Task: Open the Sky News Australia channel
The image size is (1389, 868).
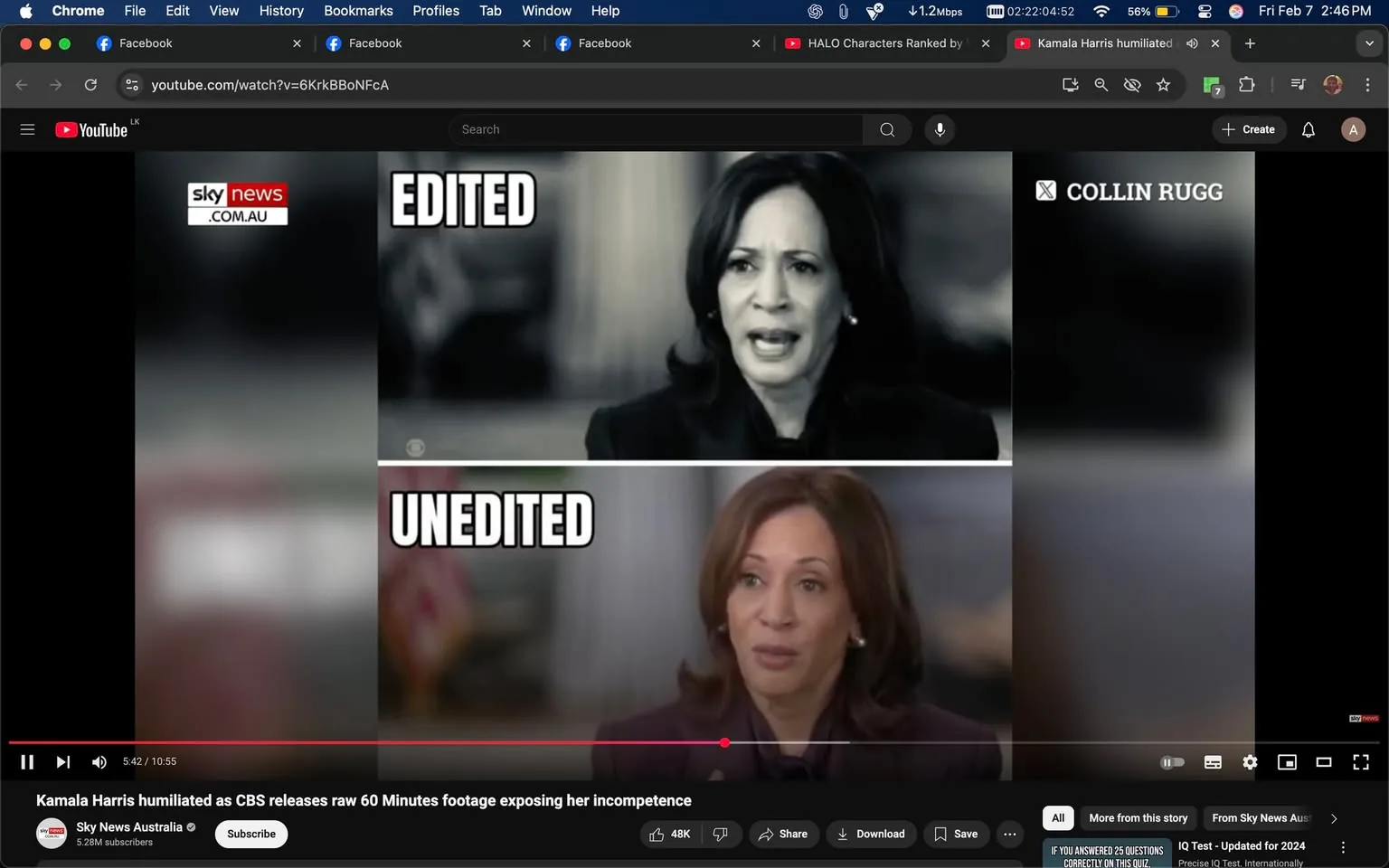Action: 129,826
